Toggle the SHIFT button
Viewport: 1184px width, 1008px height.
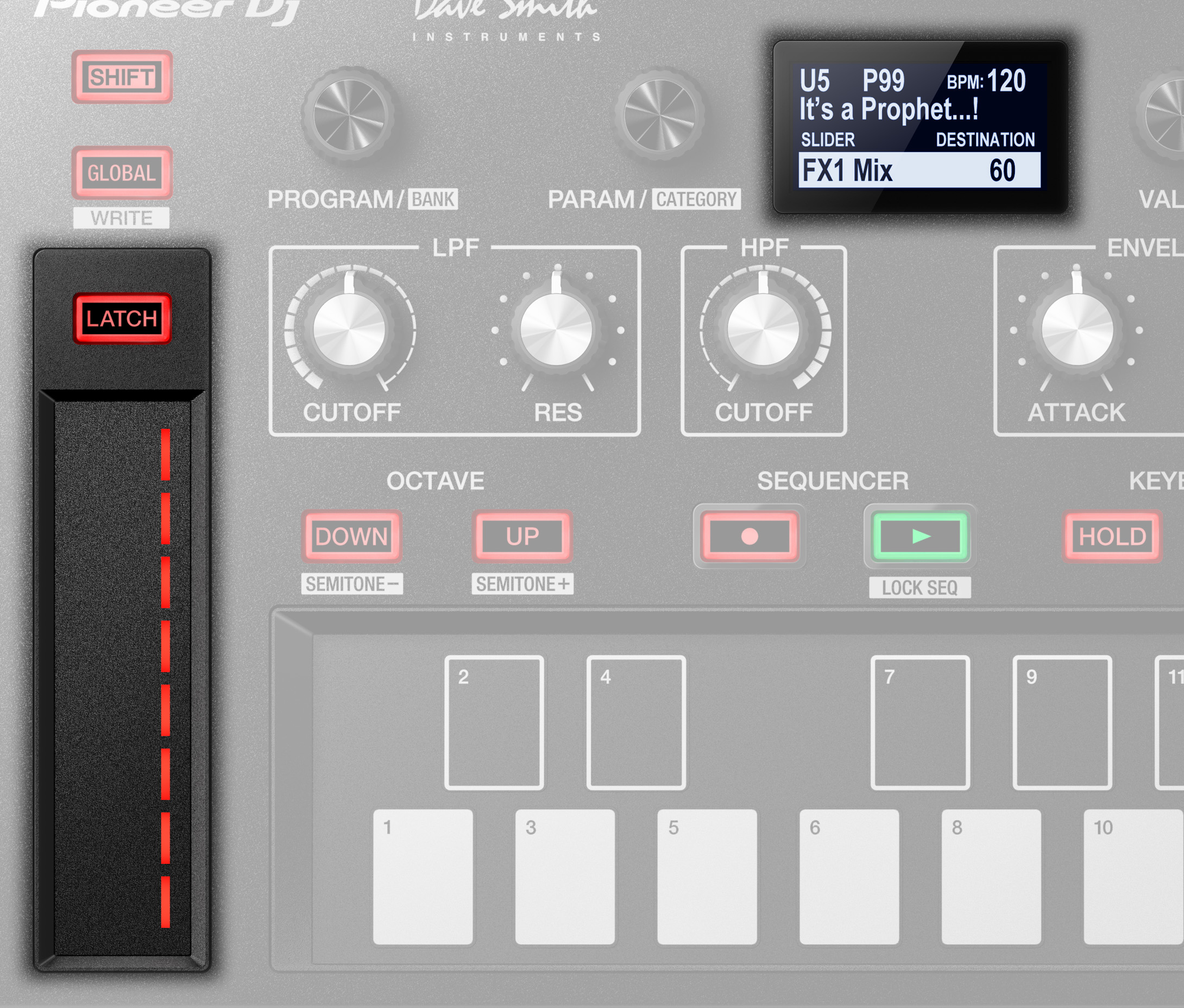point(122,77)
